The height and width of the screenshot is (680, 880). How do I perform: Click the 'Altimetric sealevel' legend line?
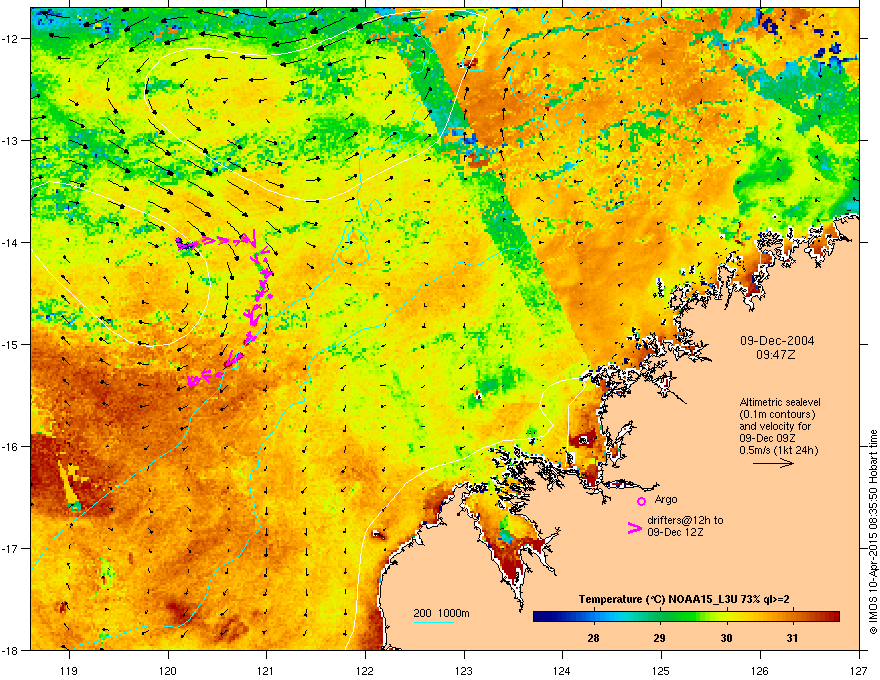[780, 402]
